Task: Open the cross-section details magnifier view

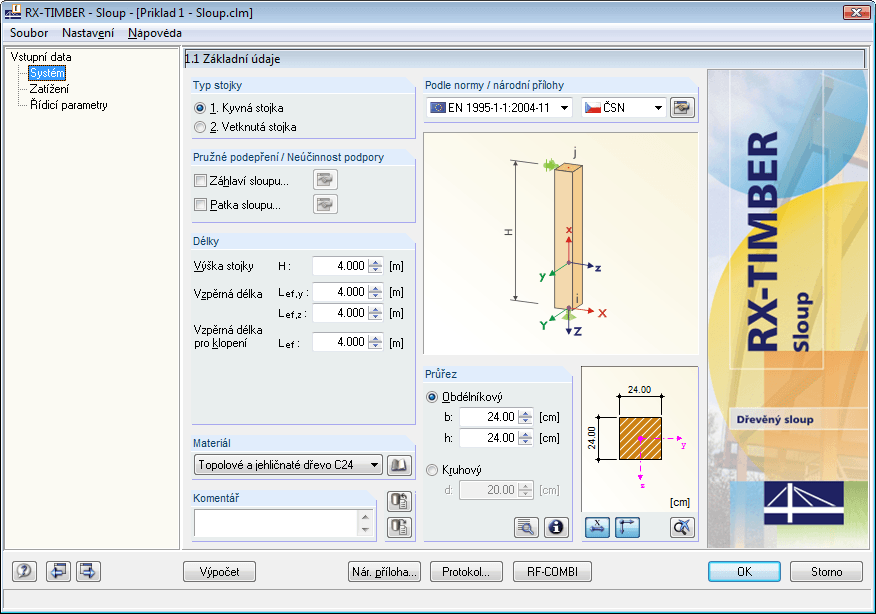Action: (524, 527)
